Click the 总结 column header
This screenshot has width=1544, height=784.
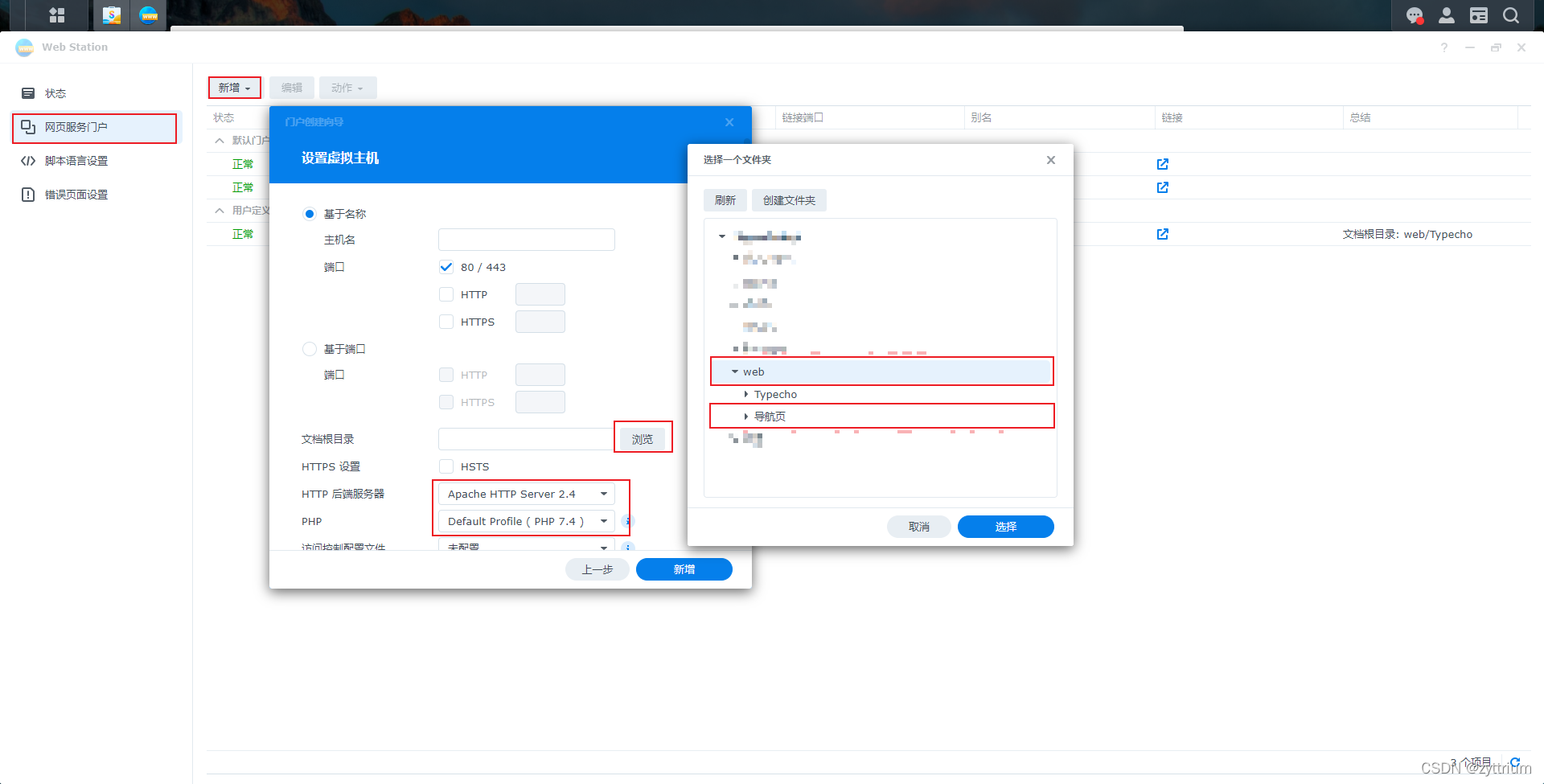[x=1430, y=117]
